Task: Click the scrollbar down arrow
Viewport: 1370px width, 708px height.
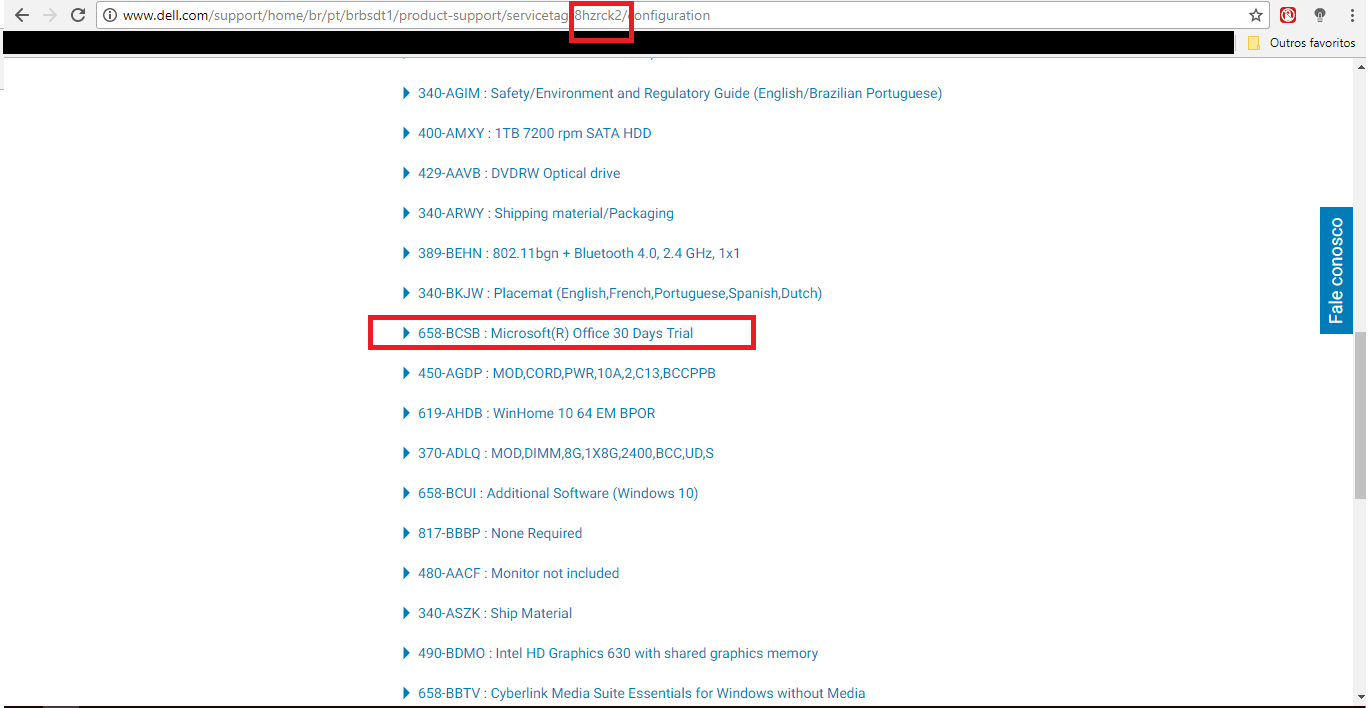Action: tap(1360, 699)
